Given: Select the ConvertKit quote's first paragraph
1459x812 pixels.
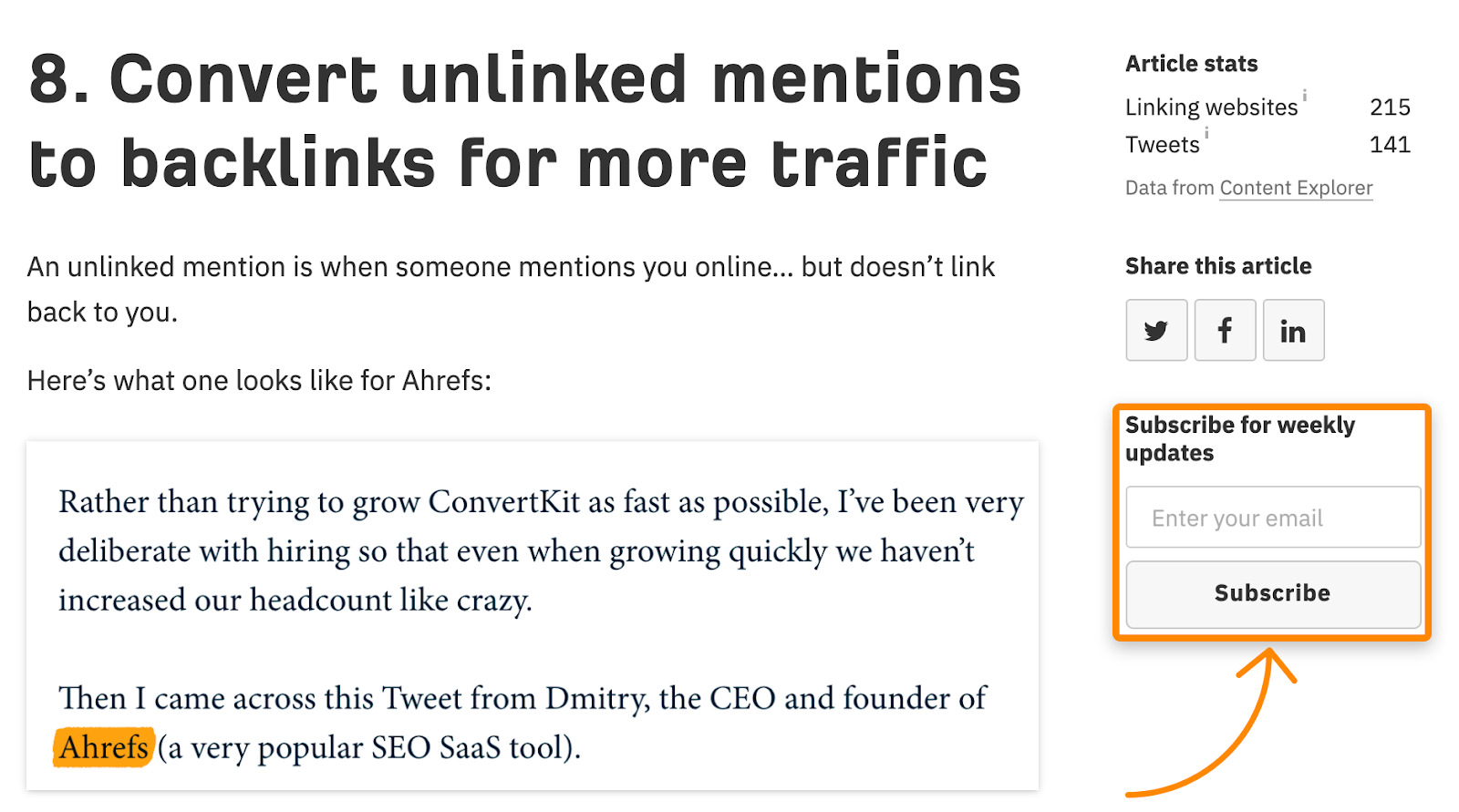Looking at the screenshot, I should [540, 550].
